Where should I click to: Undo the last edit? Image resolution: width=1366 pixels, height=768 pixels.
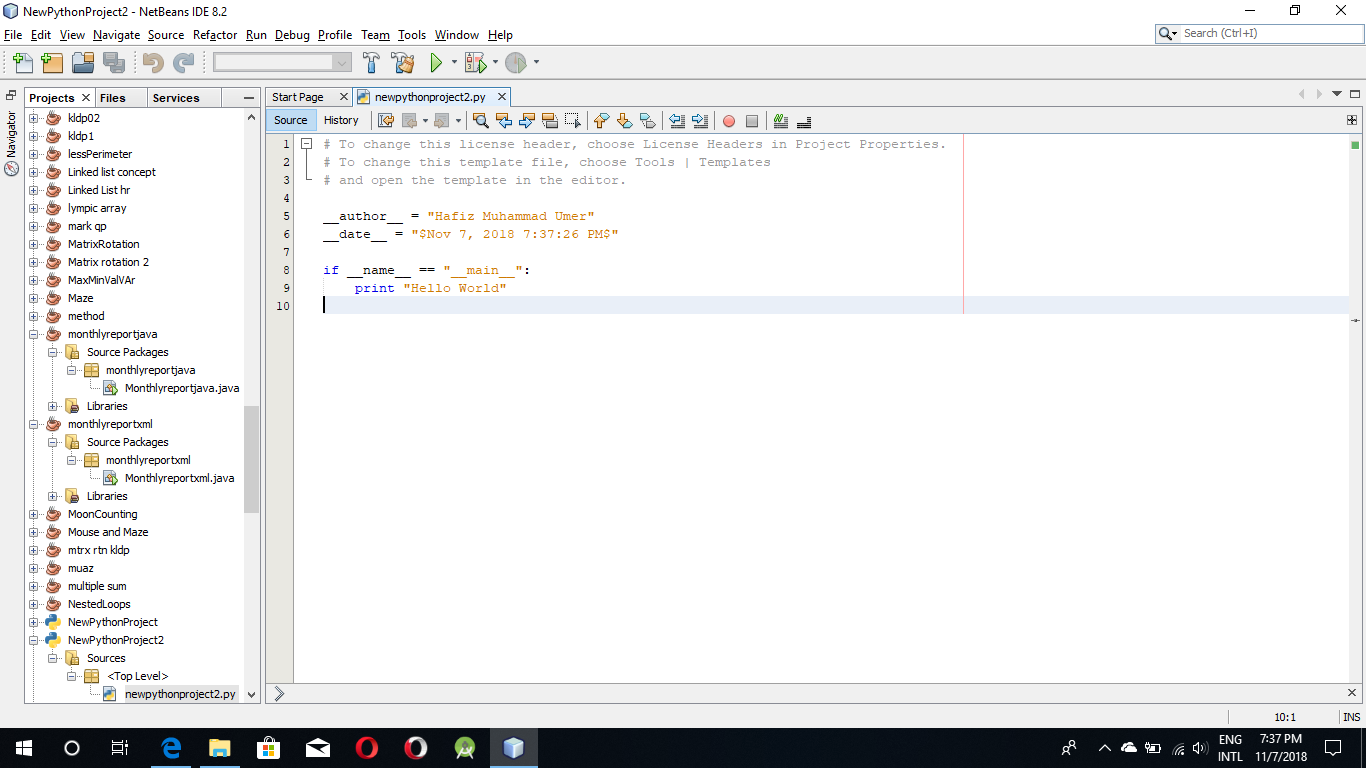[151, 61]
